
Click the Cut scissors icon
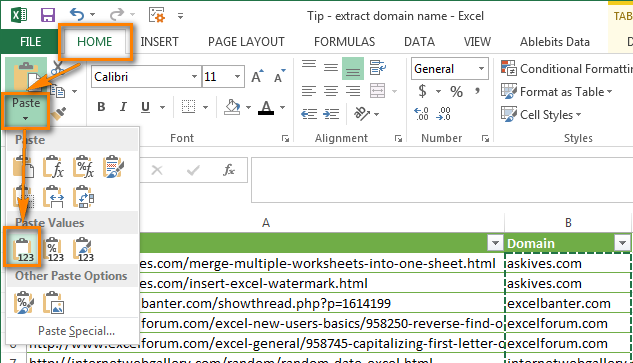tap(58, 68)
